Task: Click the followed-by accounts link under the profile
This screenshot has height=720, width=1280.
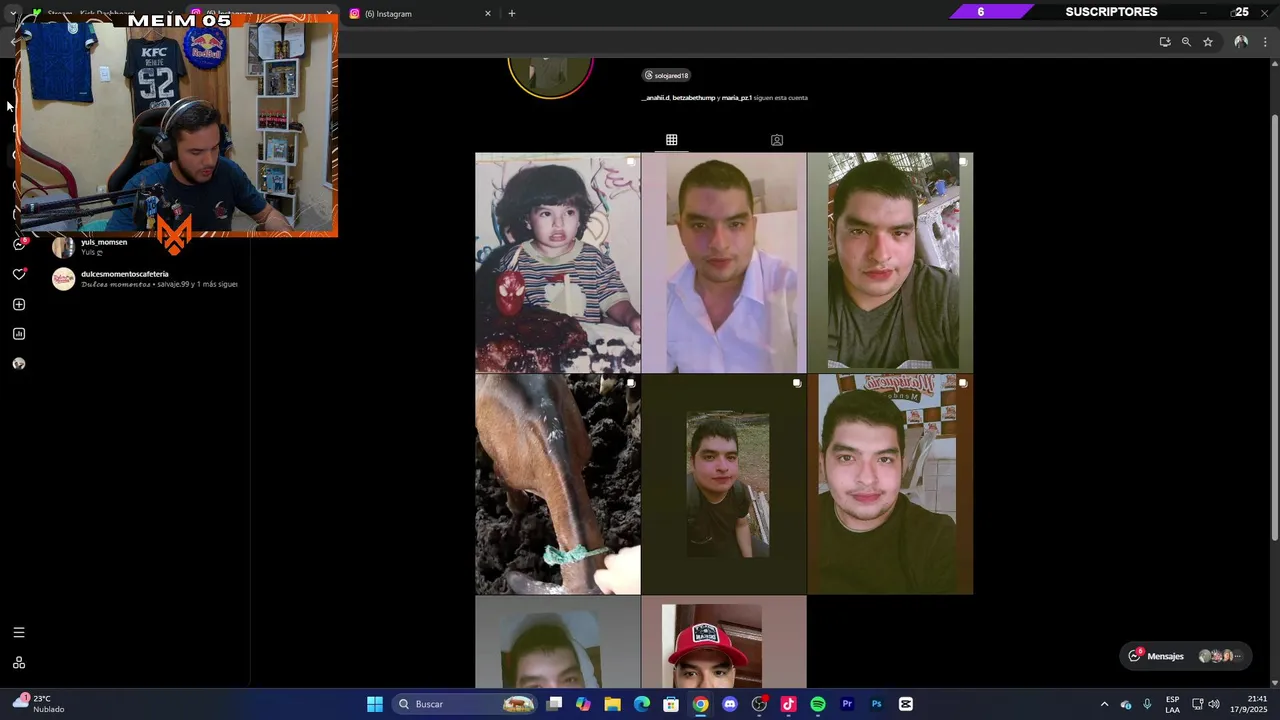Action: pos(724,98)
